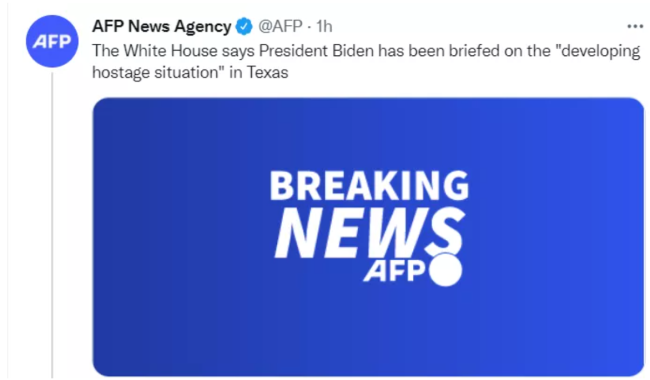
Task: Click the tweet text about President Biden
Action: coord(366,61)
